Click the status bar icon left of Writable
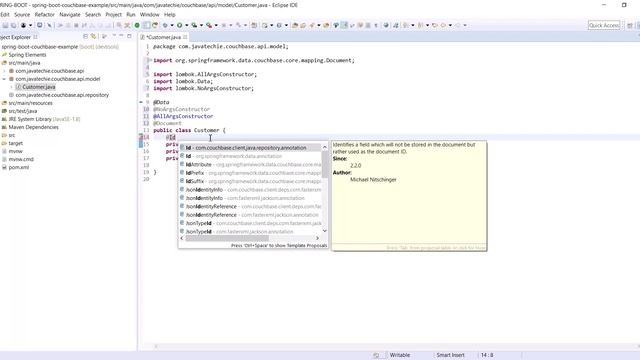 click(x=376, y=355)
